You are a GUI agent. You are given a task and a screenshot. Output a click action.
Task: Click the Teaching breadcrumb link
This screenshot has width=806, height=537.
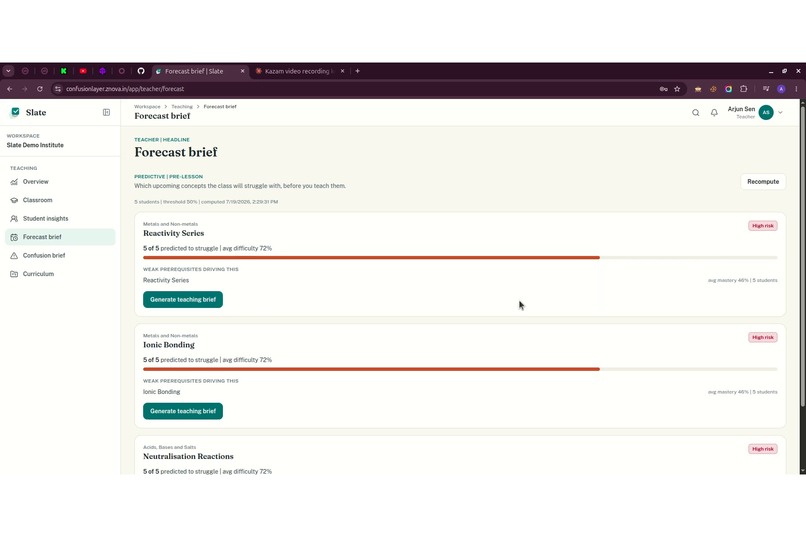182,107
